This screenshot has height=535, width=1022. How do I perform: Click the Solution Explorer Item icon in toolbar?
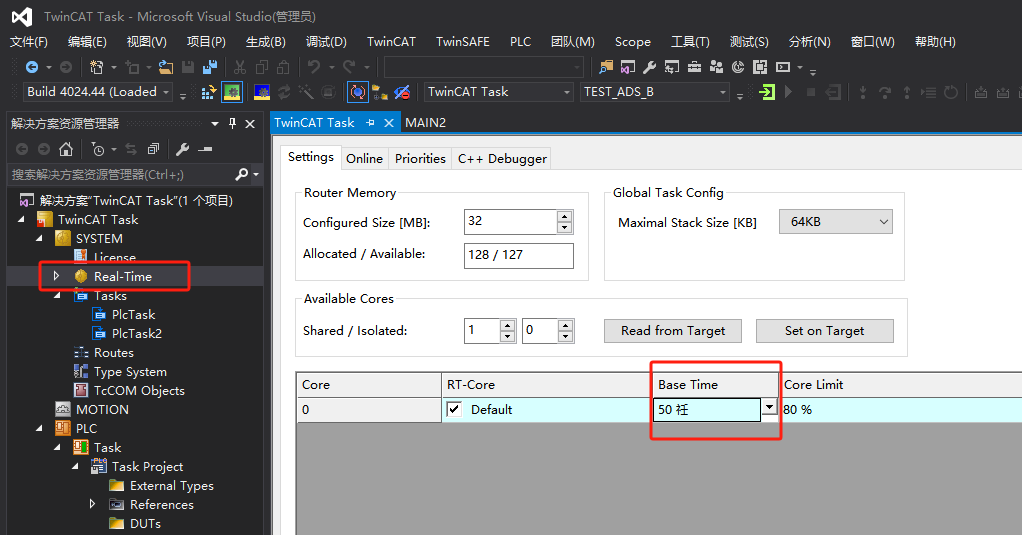click(628, 67)
